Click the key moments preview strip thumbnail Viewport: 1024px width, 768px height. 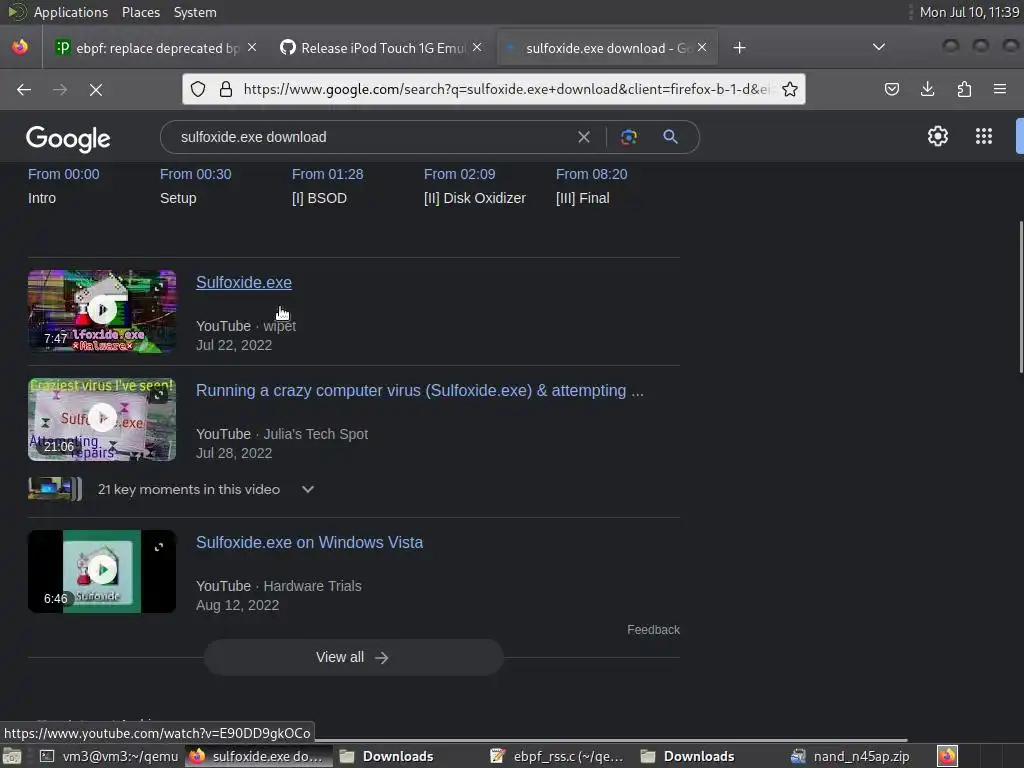(x=55, y=489)
